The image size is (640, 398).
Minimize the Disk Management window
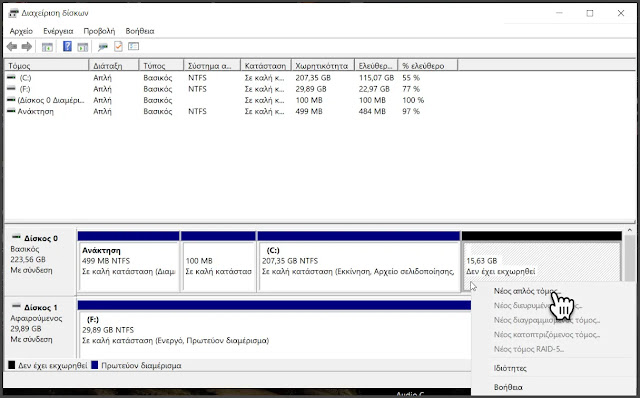pyautogui.click(x=559, y=13)
